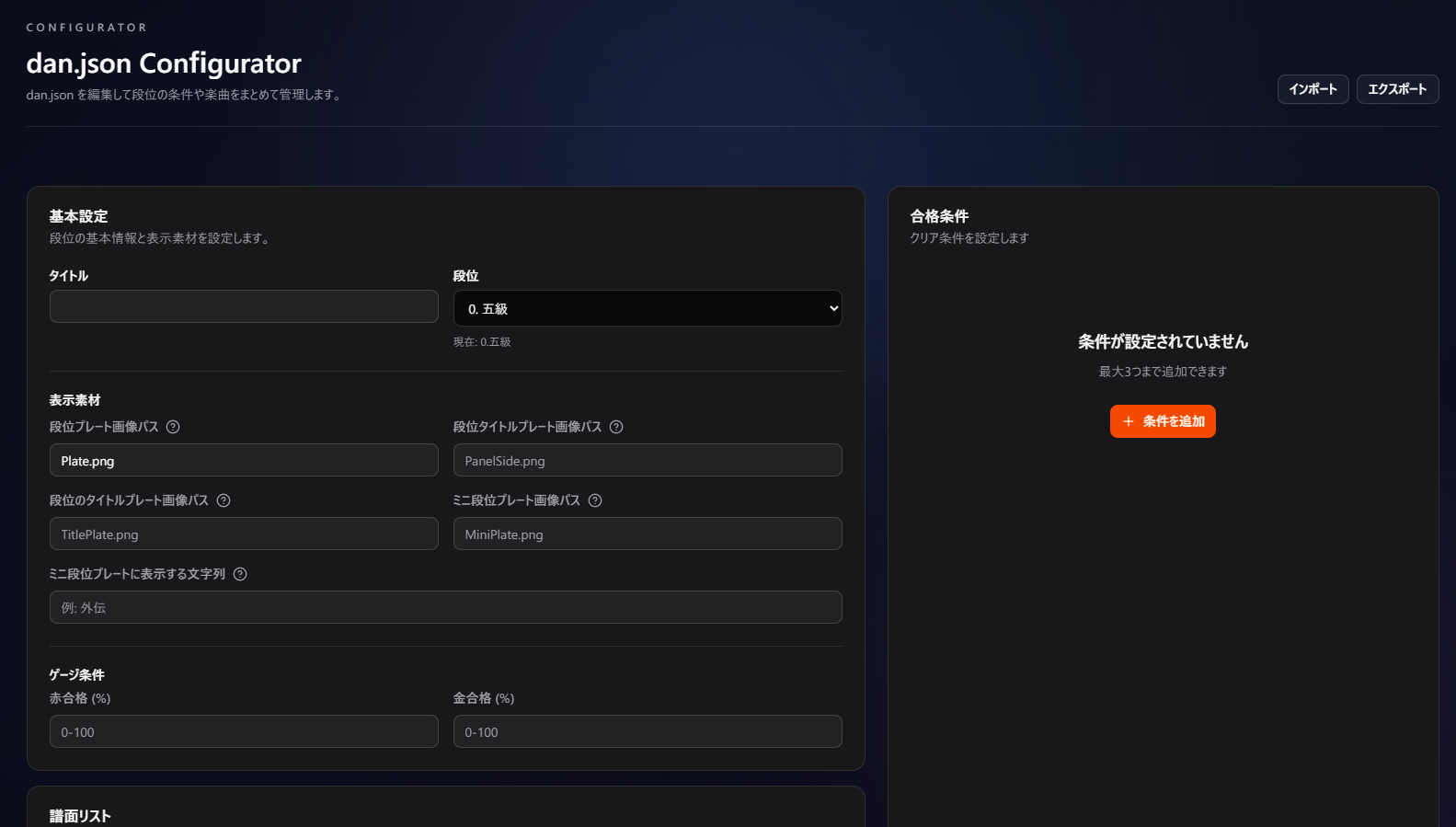Viewport: 1456px width, 827px height.
Task: Show help for 段位のタイトルプレート画像パス
Action: (224, 500)
